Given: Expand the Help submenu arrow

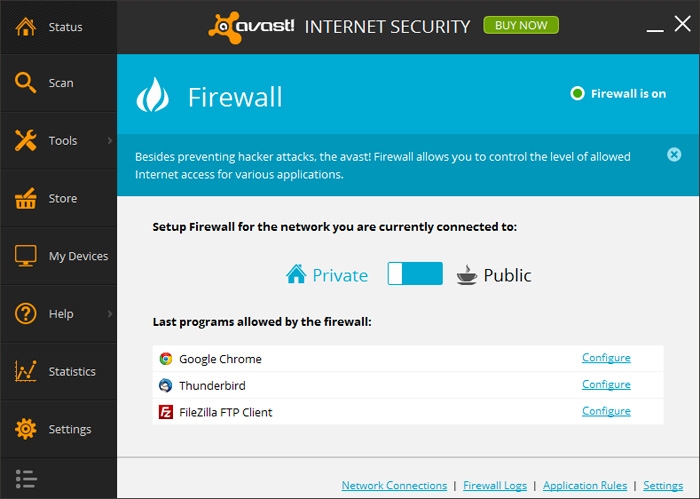Looking at the screenshot, I should tap(110, 314).
